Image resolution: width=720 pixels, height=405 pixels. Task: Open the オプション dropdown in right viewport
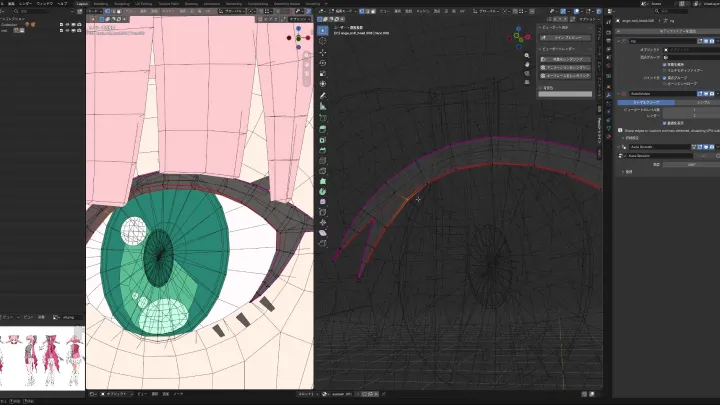coord(589,19)
